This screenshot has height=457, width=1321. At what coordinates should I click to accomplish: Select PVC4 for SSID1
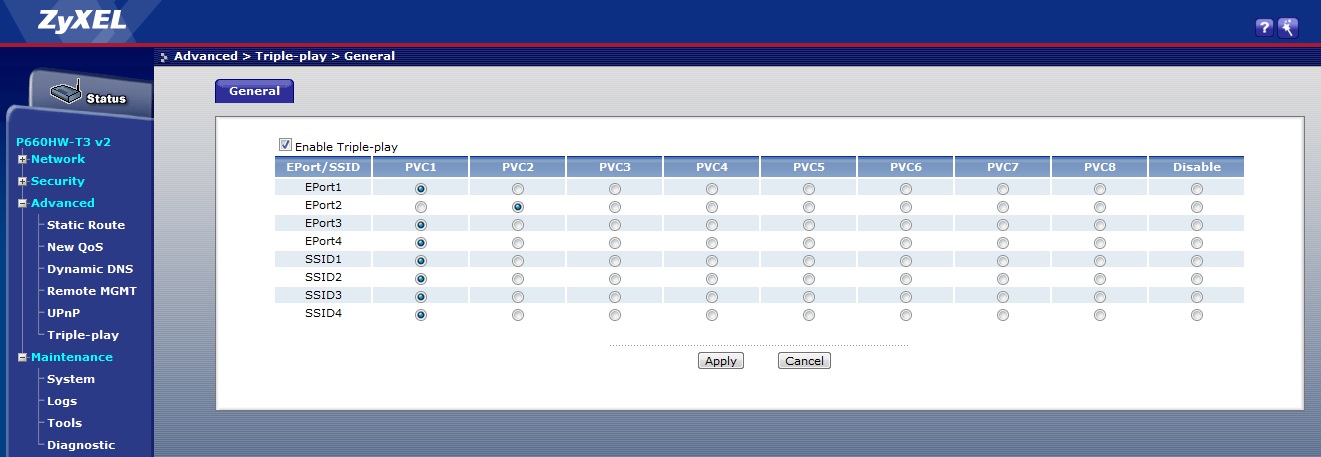tap(711, 260)
